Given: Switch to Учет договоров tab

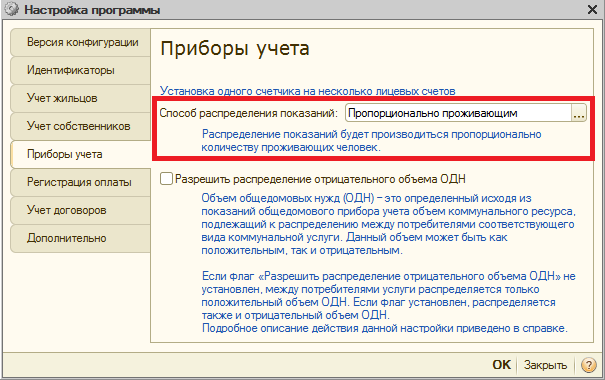Looking at the screenshot, I should click(80, 210).
